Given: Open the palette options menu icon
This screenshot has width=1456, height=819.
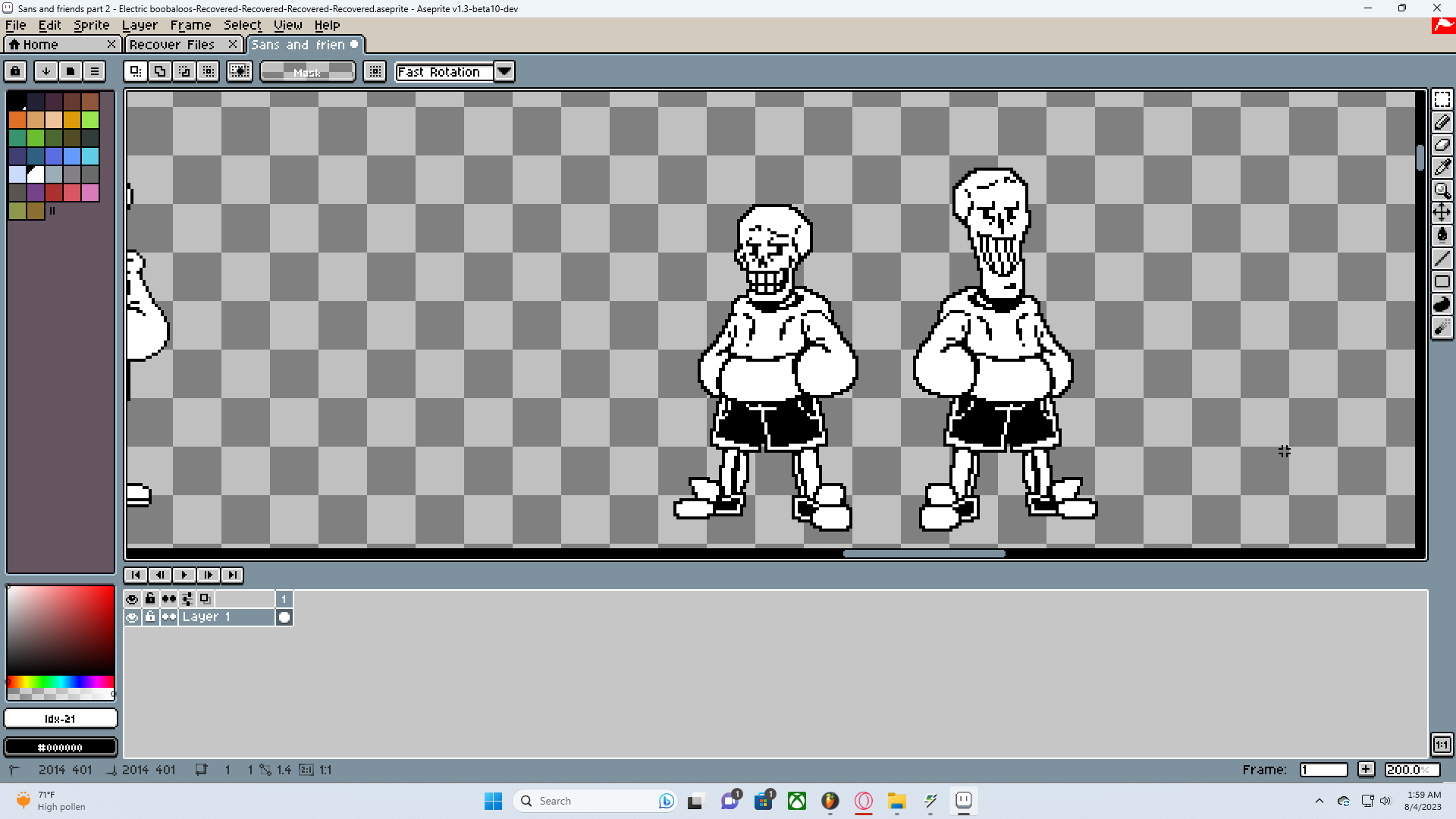Looking at the screenshot, I should [x=95, y=71].
